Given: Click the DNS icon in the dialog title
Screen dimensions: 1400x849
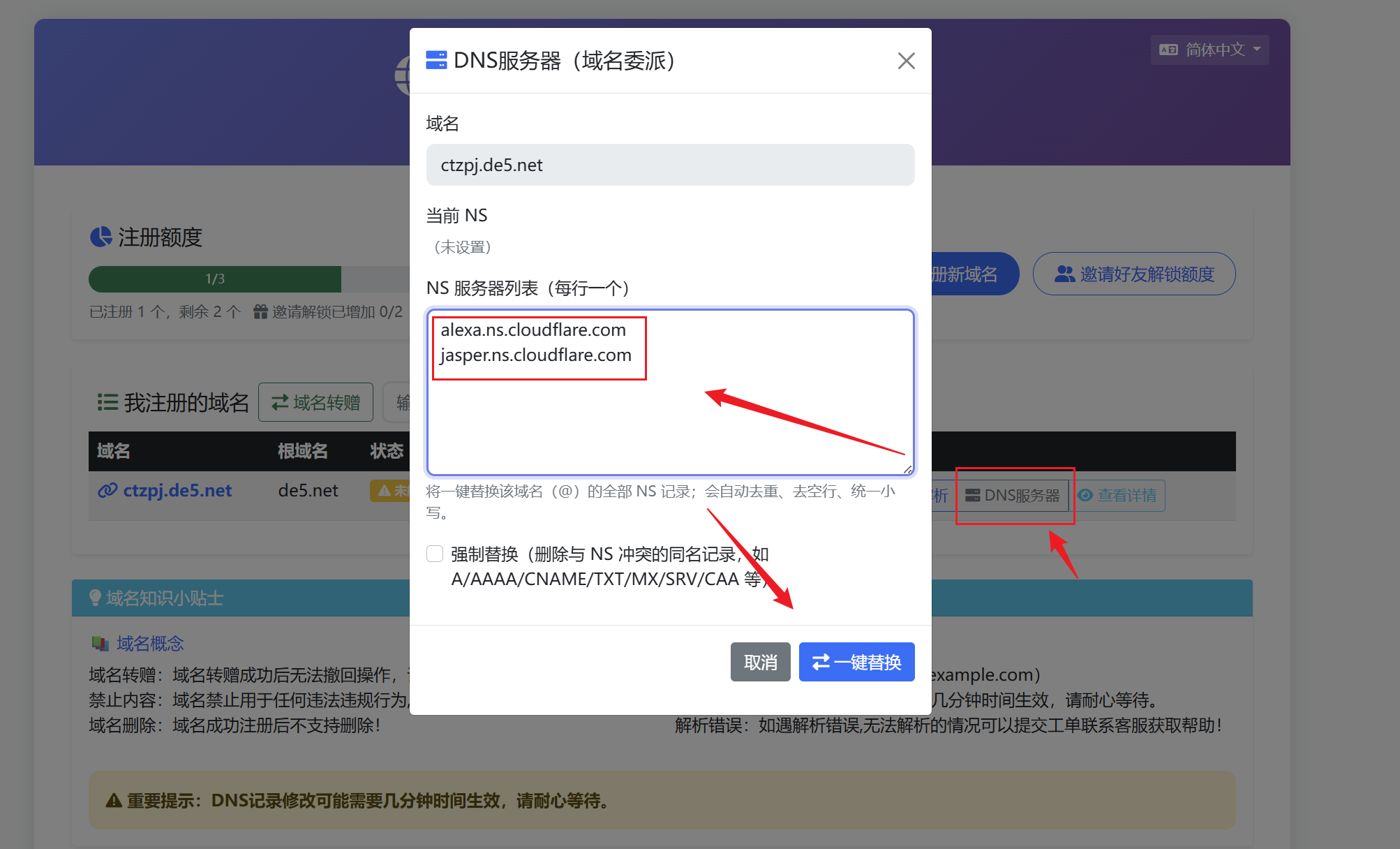Looking at the screenshot, I should pos(436,61).
